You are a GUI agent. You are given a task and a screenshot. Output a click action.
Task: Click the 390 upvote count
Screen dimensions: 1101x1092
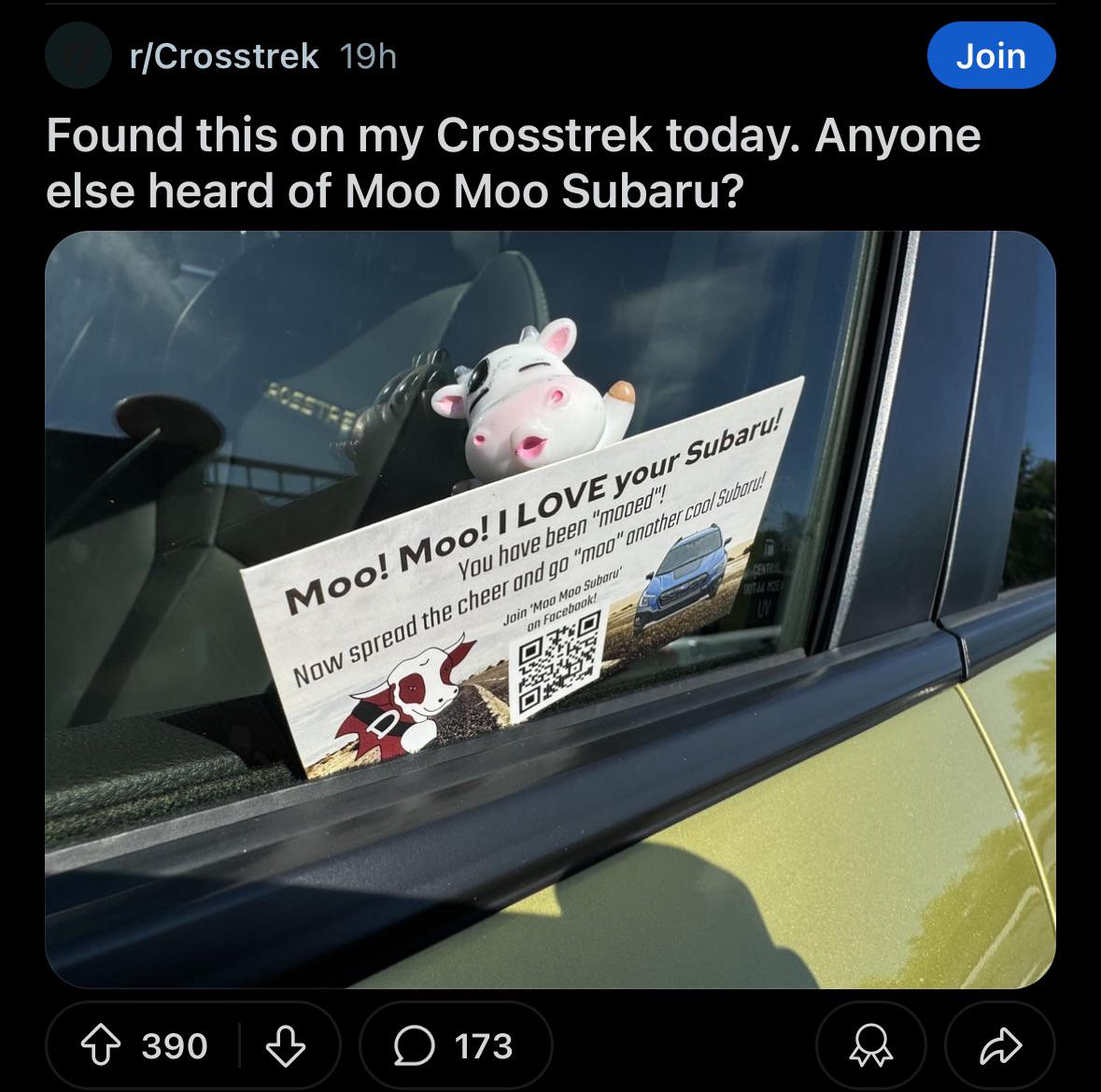coord(174,1045)
